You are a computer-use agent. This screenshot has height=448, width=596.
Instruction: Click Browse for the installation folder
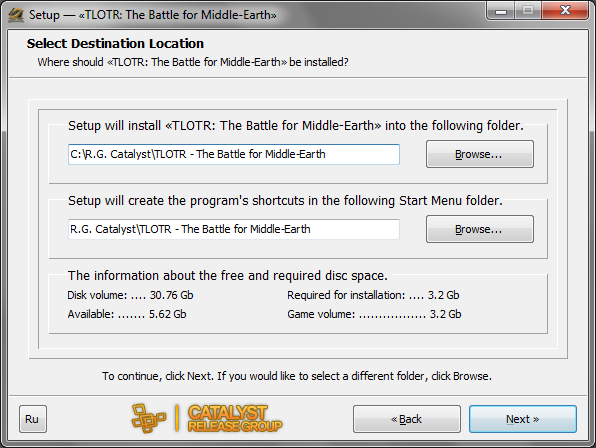tap(480, 154)
